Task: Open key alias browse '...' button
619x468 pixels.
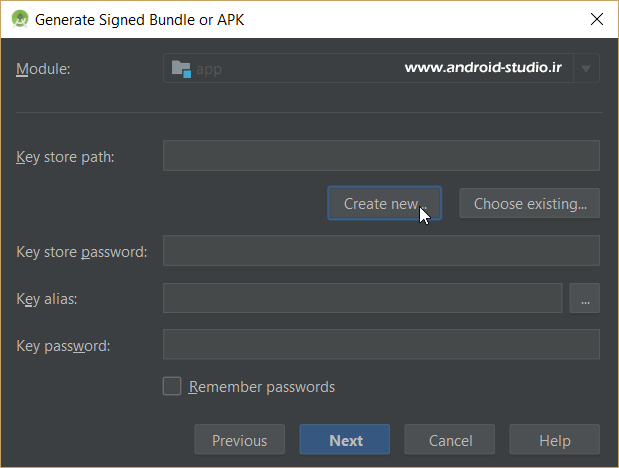Action: tap(584, 298)
